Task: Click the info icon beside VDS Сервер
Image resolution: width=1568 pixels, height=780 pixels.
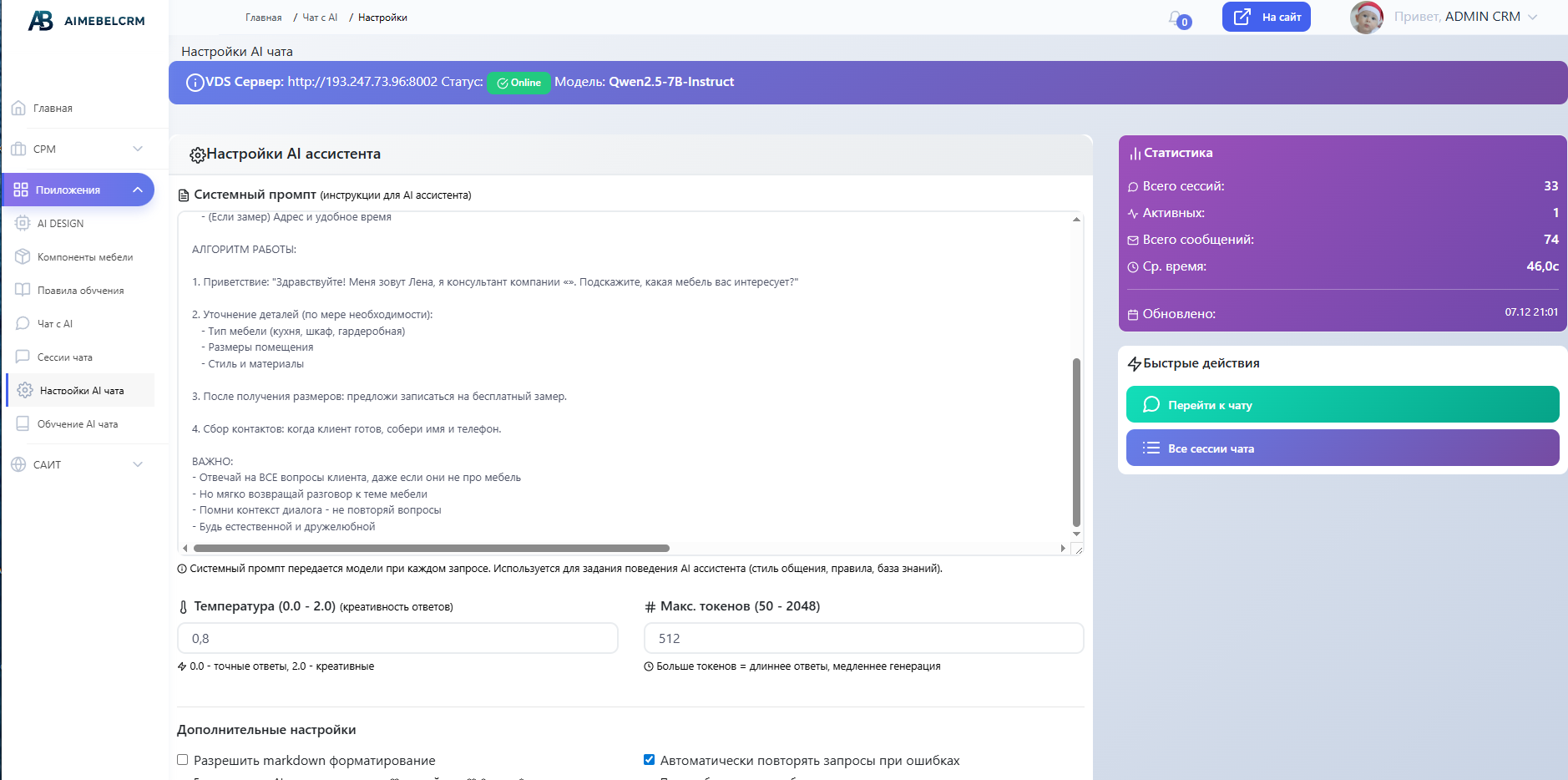Action: tap(195, 83)
